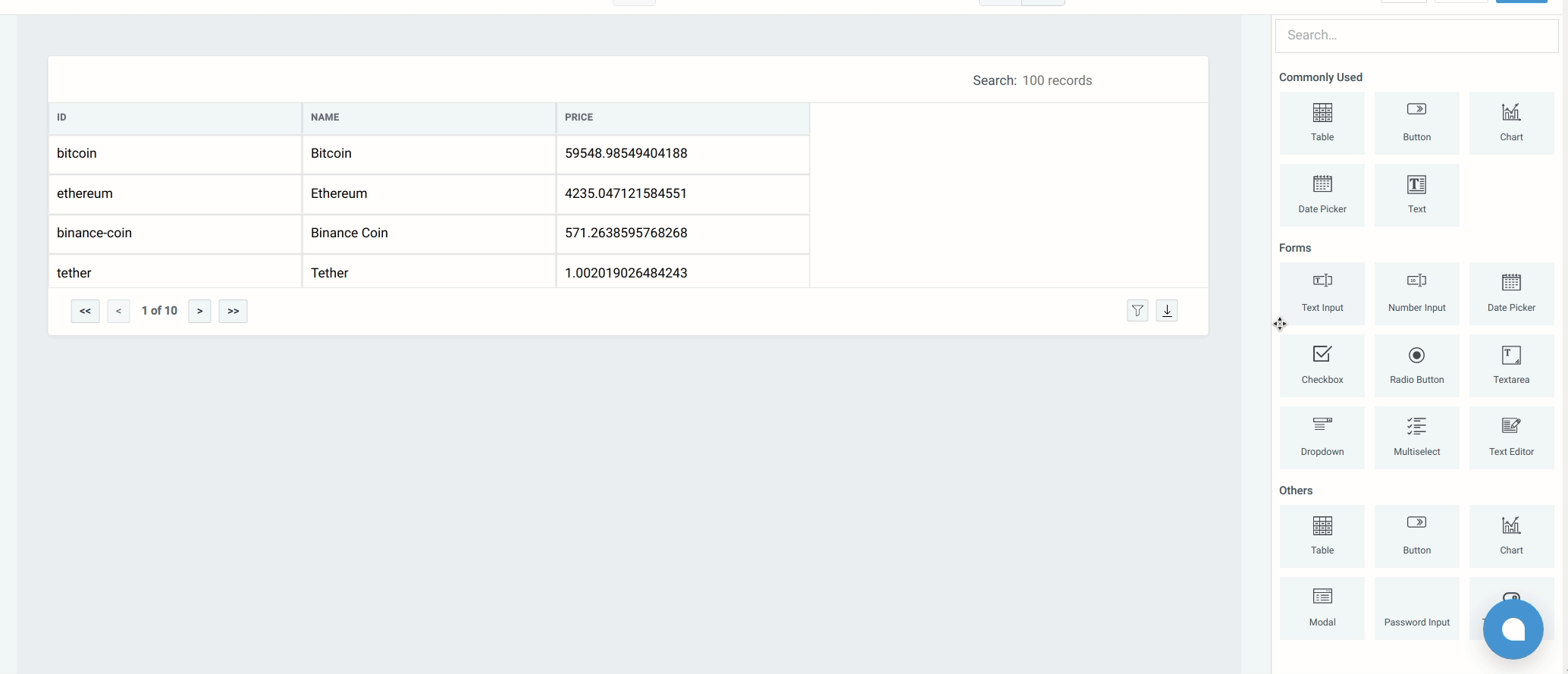Choose the Dropdown widget

coord(1322,437)
